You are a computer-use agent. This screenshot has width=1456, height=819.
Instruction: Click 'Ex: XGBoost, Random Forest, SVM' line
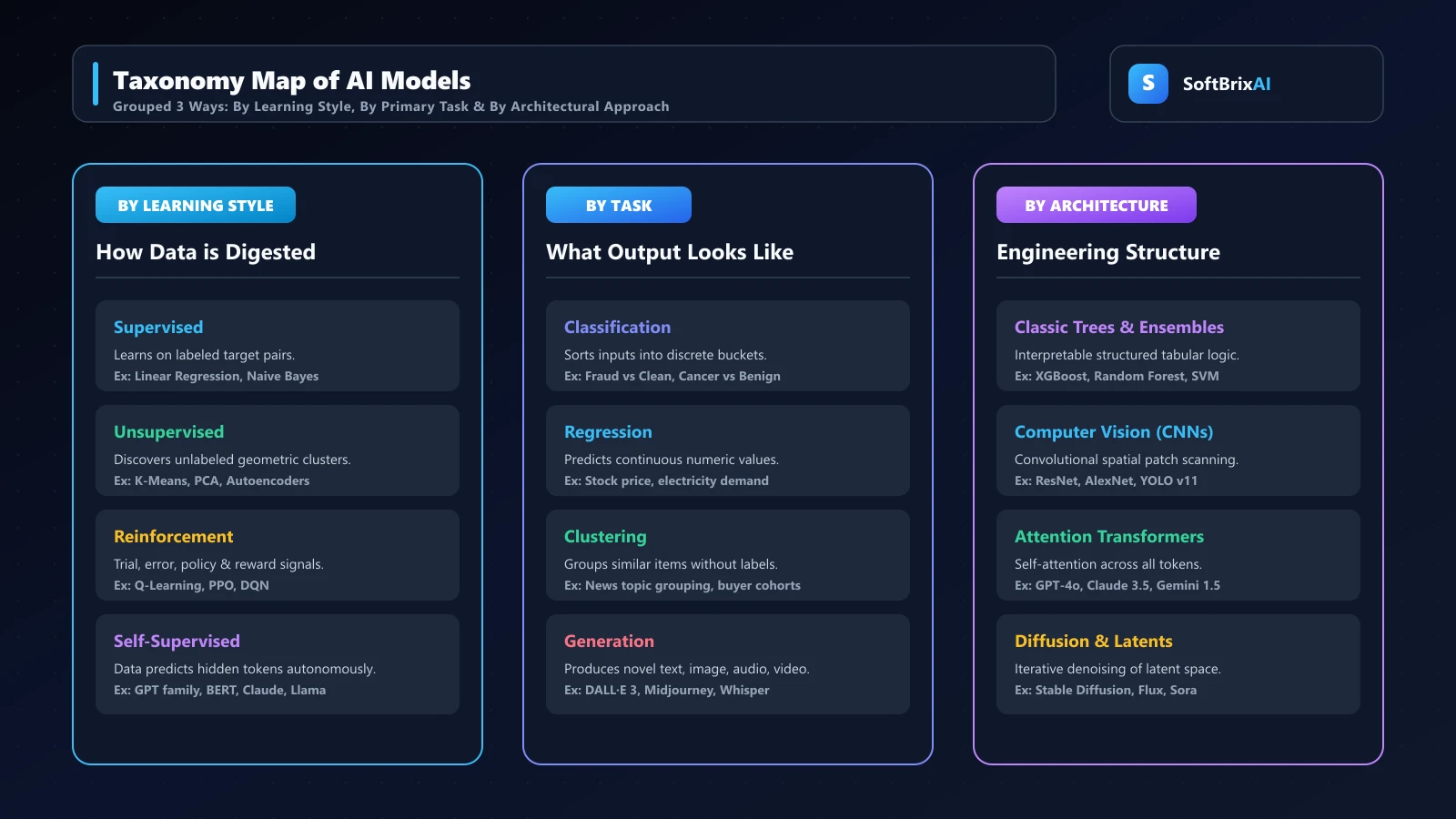[1117, 377]
